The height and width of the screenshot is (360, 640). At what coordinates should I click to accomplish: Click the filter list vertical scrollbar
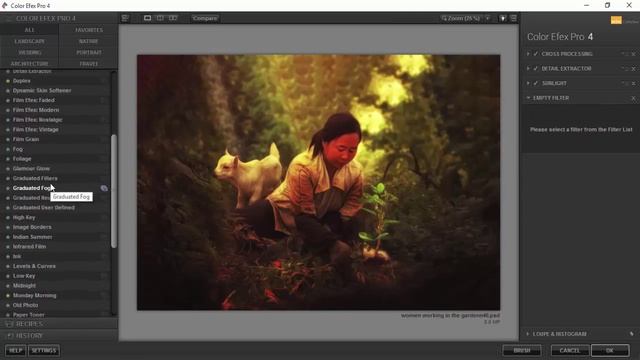click(114, 191)
